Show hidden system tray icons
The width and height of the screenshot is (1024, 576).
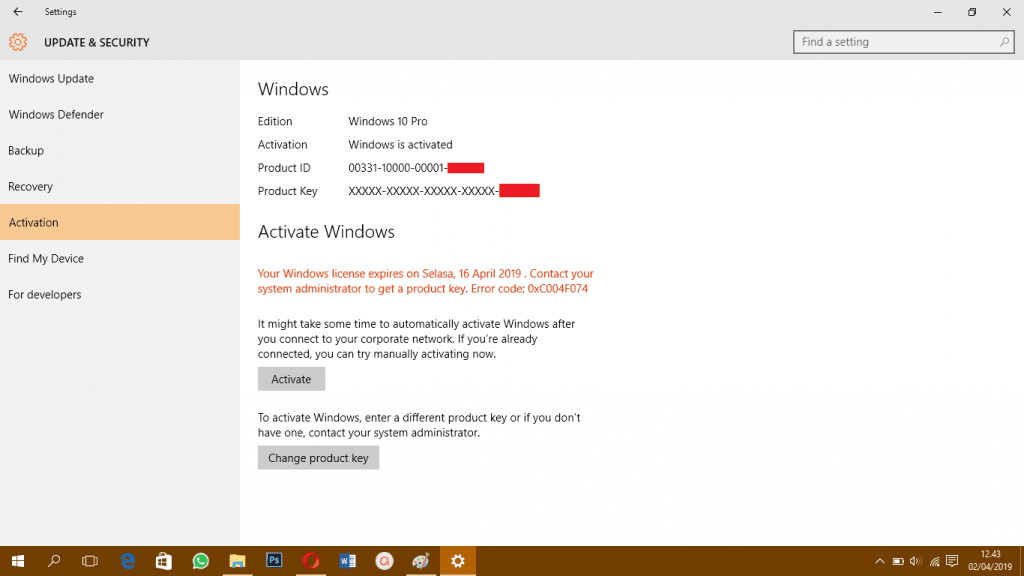880,561
